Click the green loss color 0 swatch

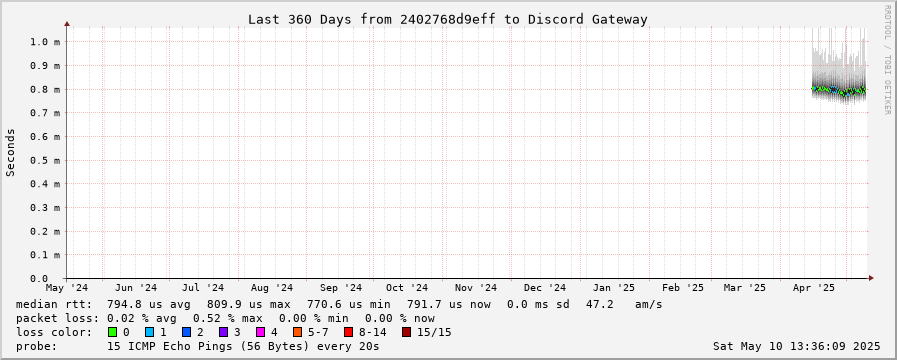113,332
